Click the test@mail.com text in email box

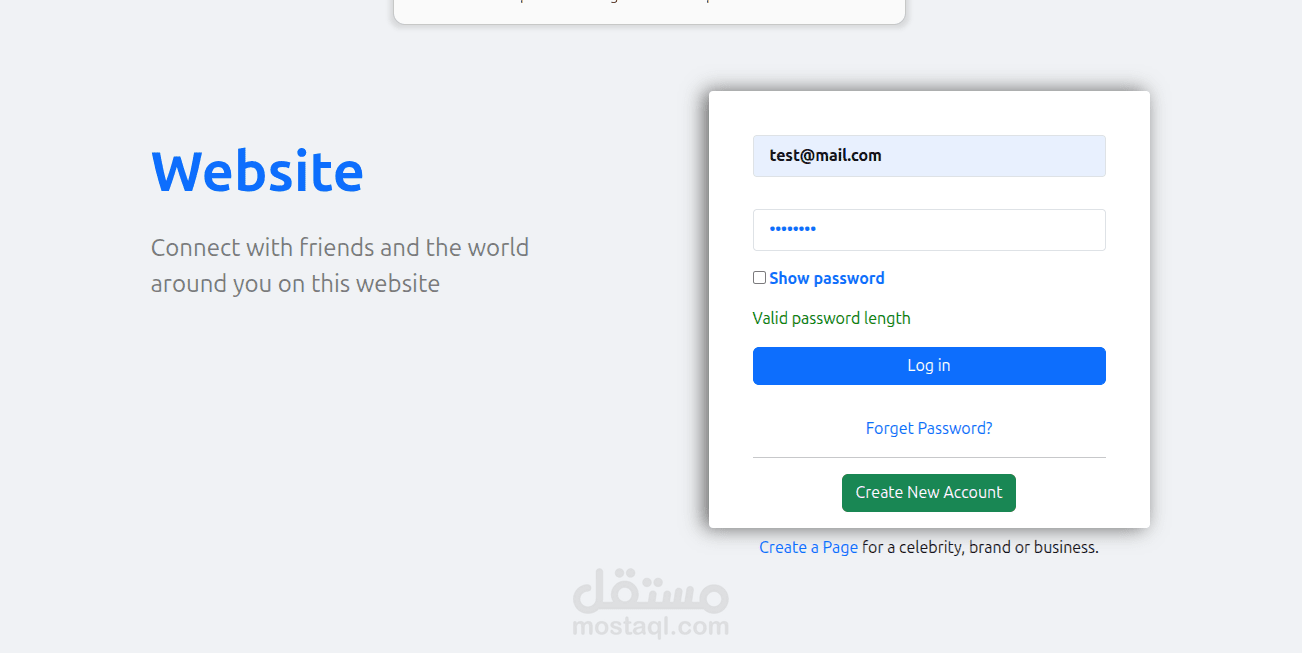tap(825, 156)
